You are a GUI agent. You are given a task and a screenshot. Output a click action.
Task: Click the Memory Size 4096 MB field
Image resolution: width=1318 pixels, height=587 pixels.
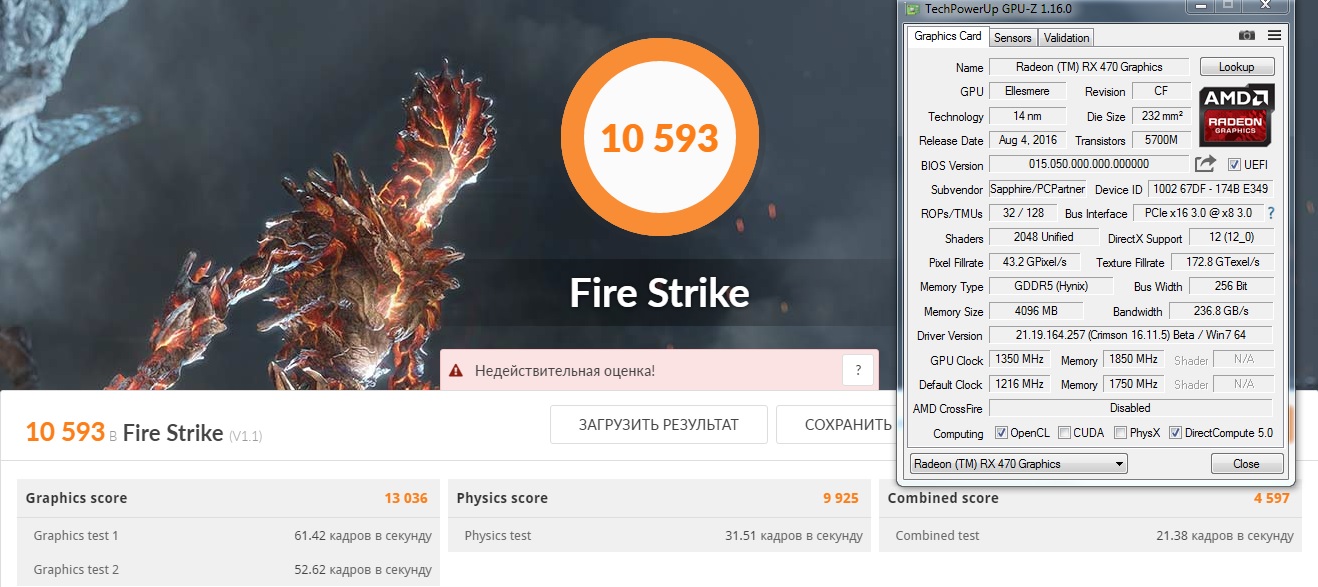1037,311
